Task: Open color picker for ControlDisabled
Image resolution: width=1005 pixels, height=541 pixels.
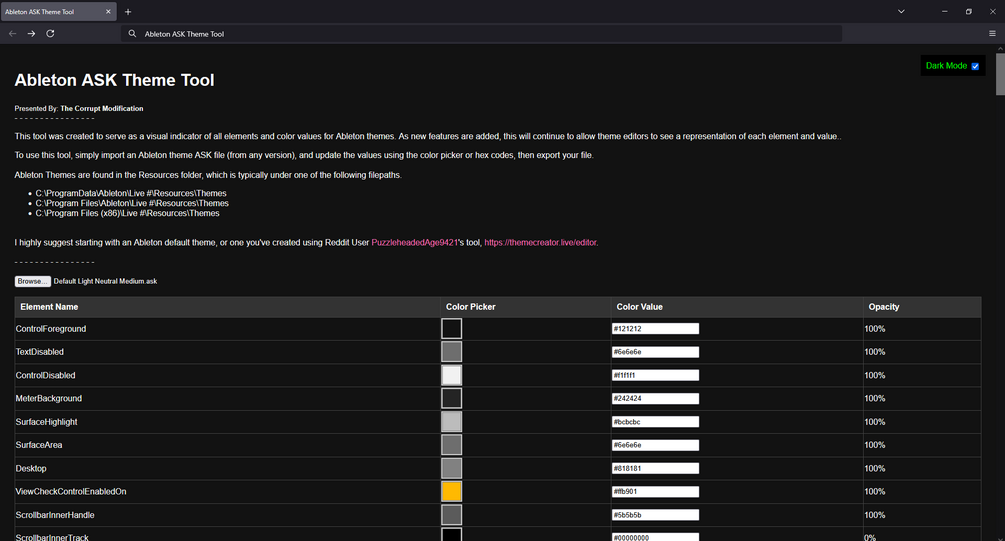Action: click(451, 375)
